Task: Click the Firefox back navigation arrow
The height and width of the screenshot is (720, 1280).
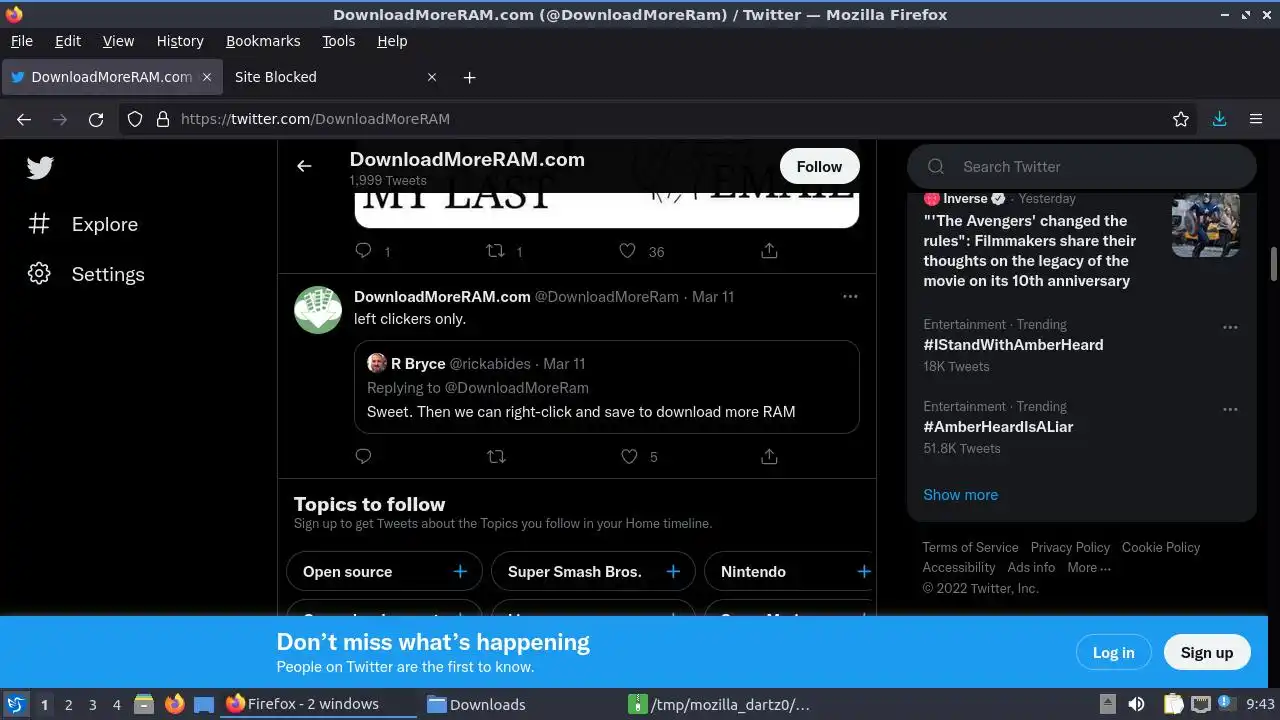Action: pyautogui.click(x=24, y=119)
